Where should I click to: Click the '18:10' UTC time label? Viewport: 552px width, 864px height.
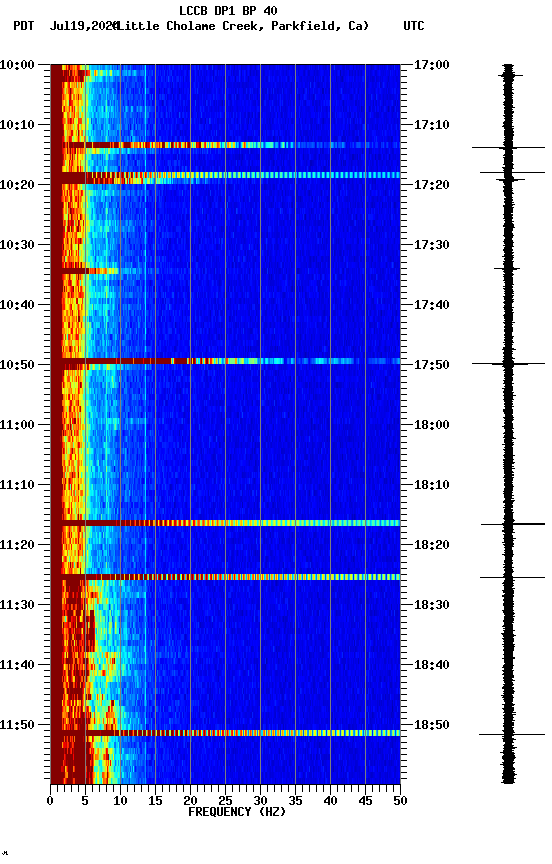(x=431, y=485)
